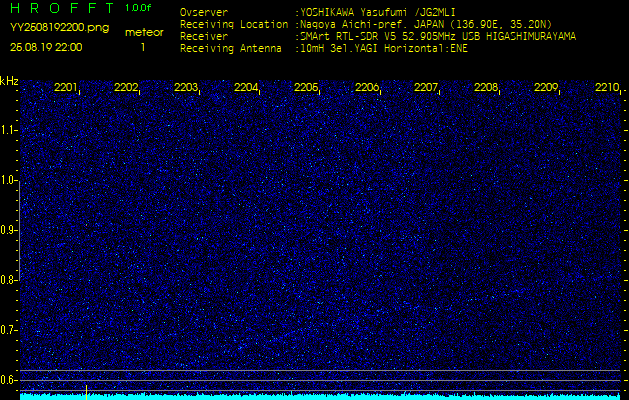This screenshot has height=400, width=629.
Task: Click the Ovserver field label
Action: point(204,12)
